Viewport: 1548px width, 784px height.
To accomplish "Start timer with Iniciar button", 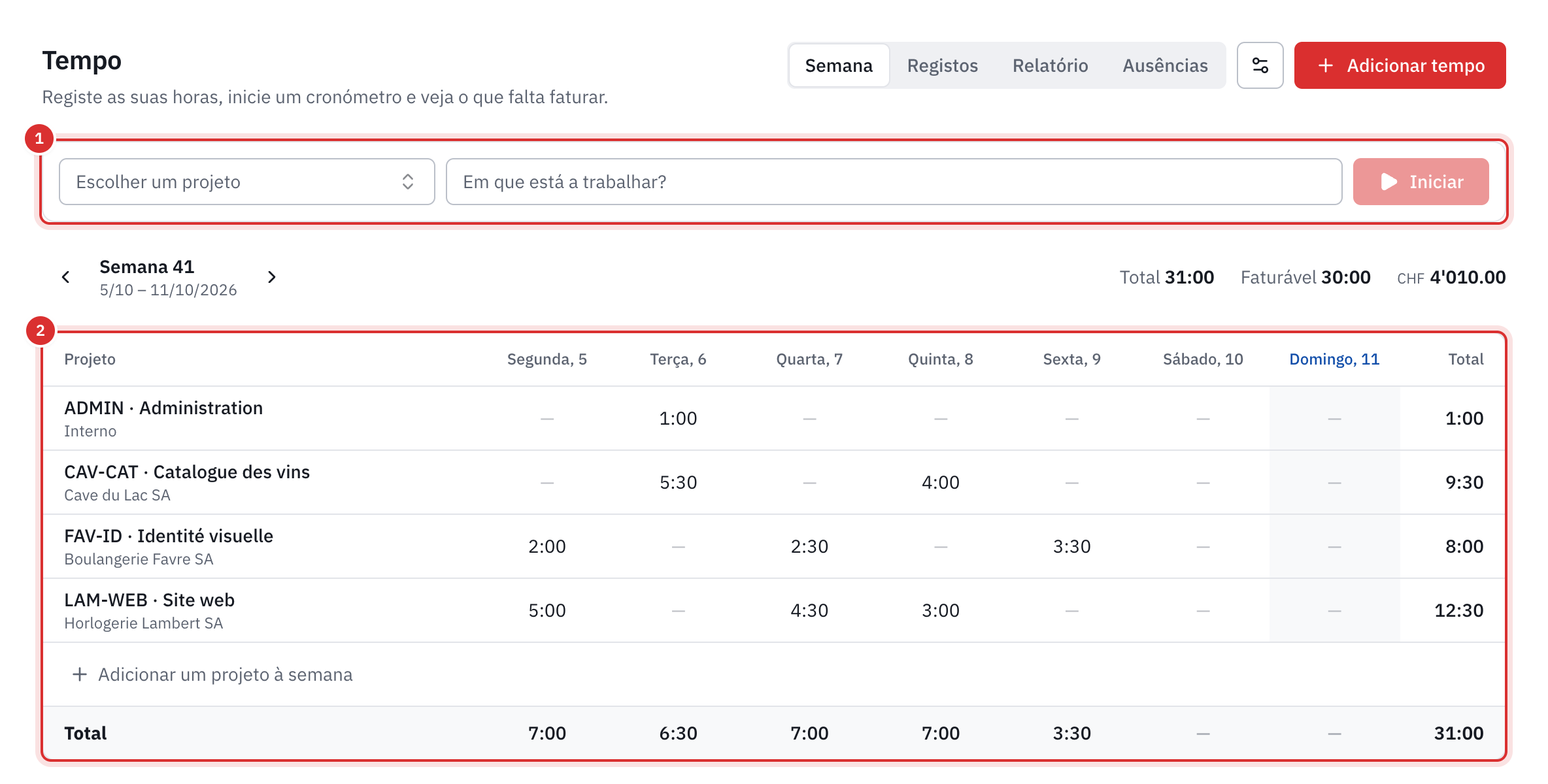I will click(x=1421, y=182).
